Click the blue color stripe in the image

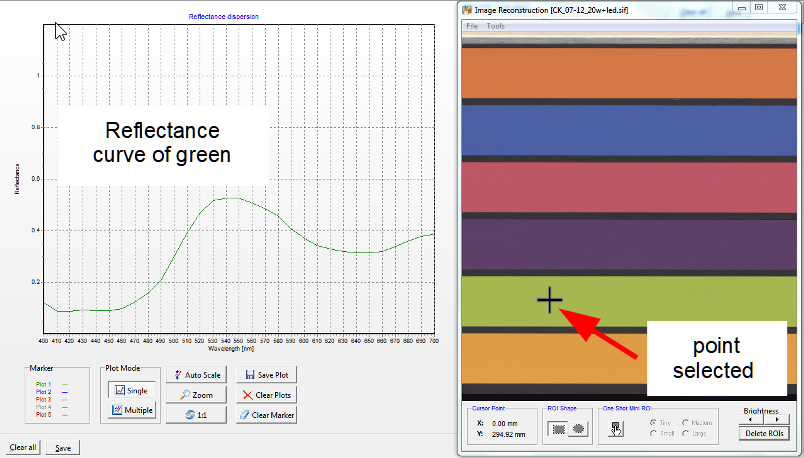click(x=631, y=128)
